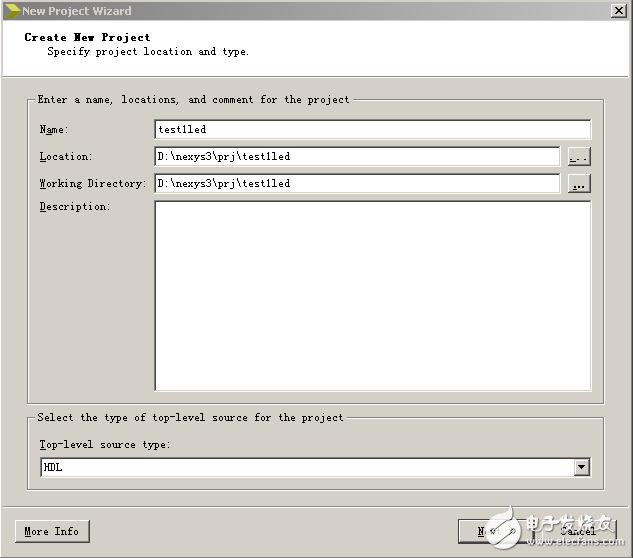Click the Xilinx logo icon in title bar
The width and height of the screenshot is (633, 558).
11,10
